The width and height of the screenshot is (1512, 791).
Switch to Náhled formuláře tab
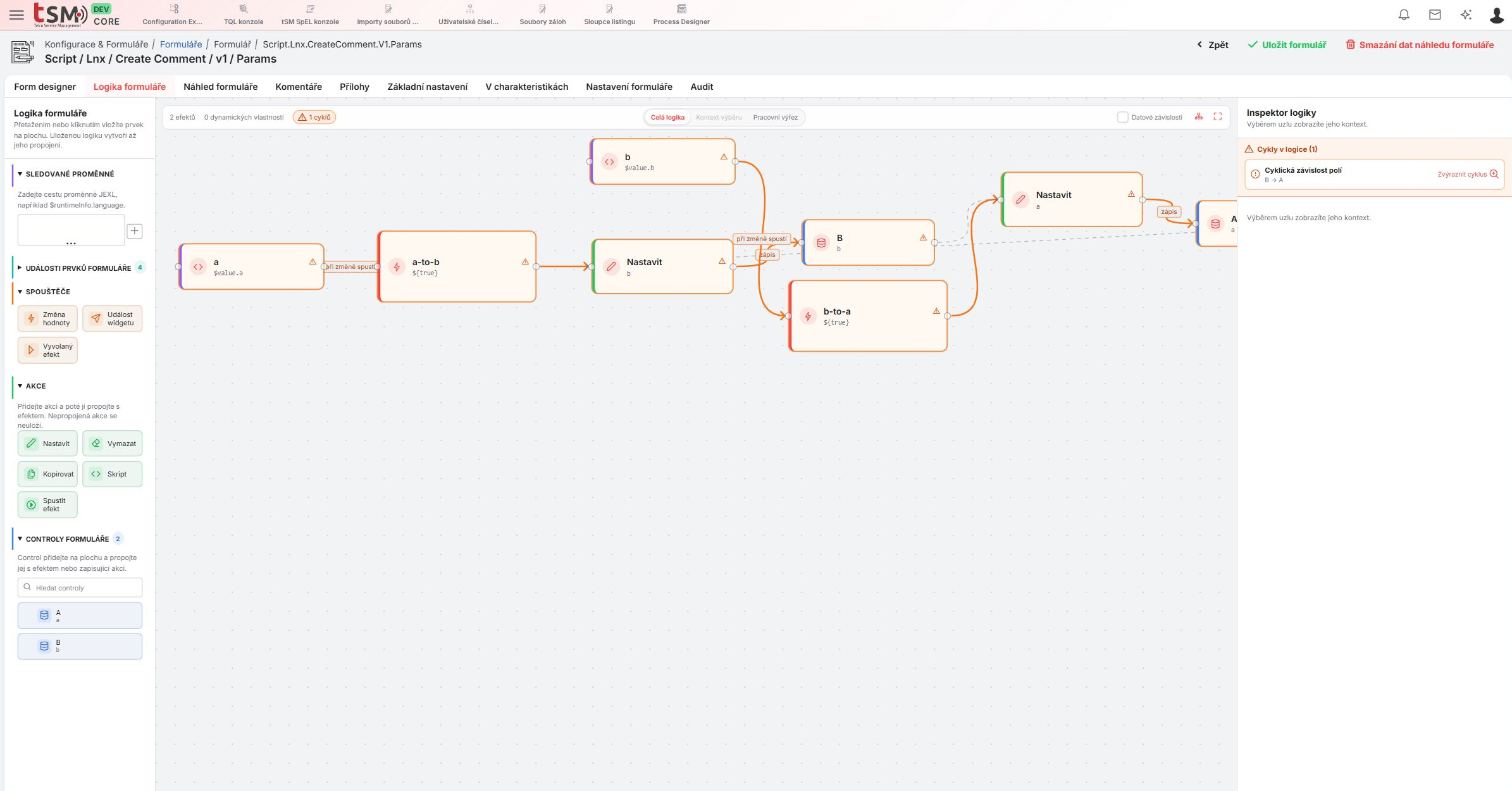(220, 87)
